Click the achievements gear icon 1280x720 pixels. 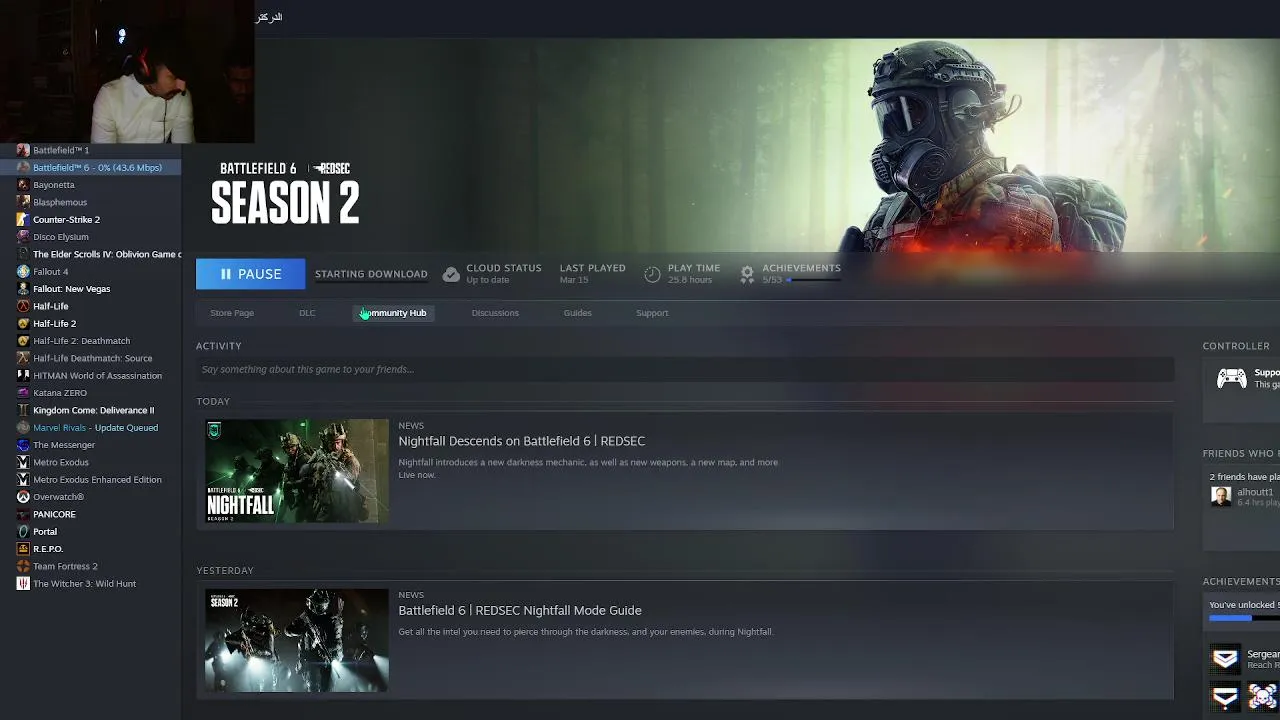(x=747, y=274)
